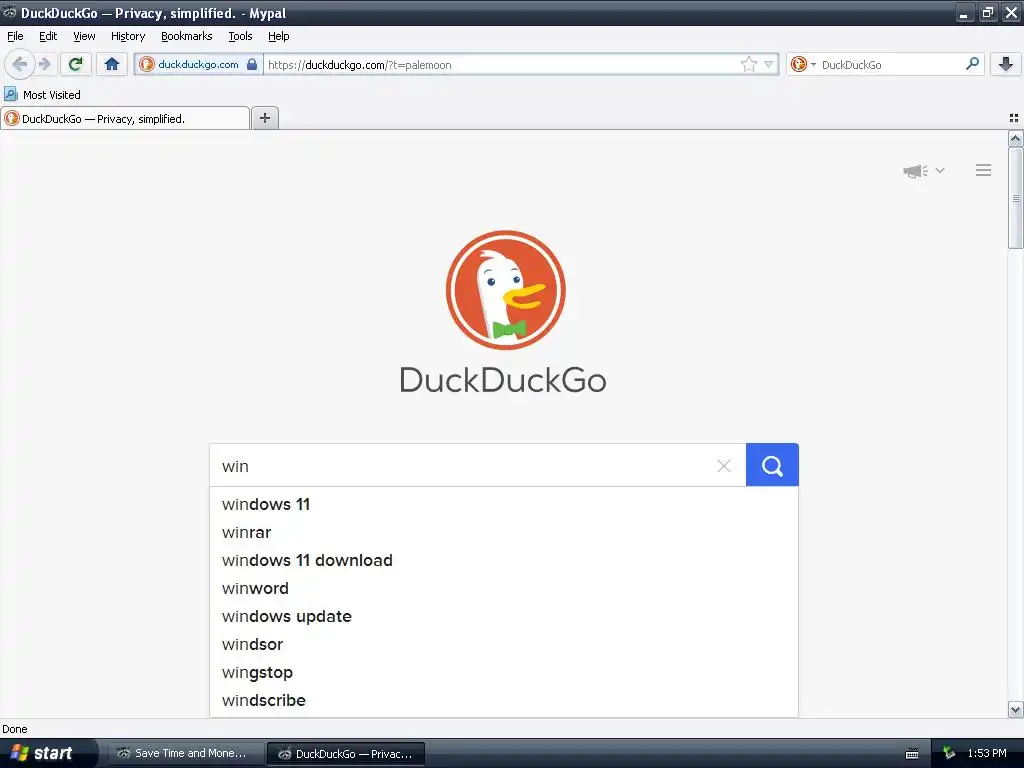Click the magnifier icon in browser search box

point(972,64)
